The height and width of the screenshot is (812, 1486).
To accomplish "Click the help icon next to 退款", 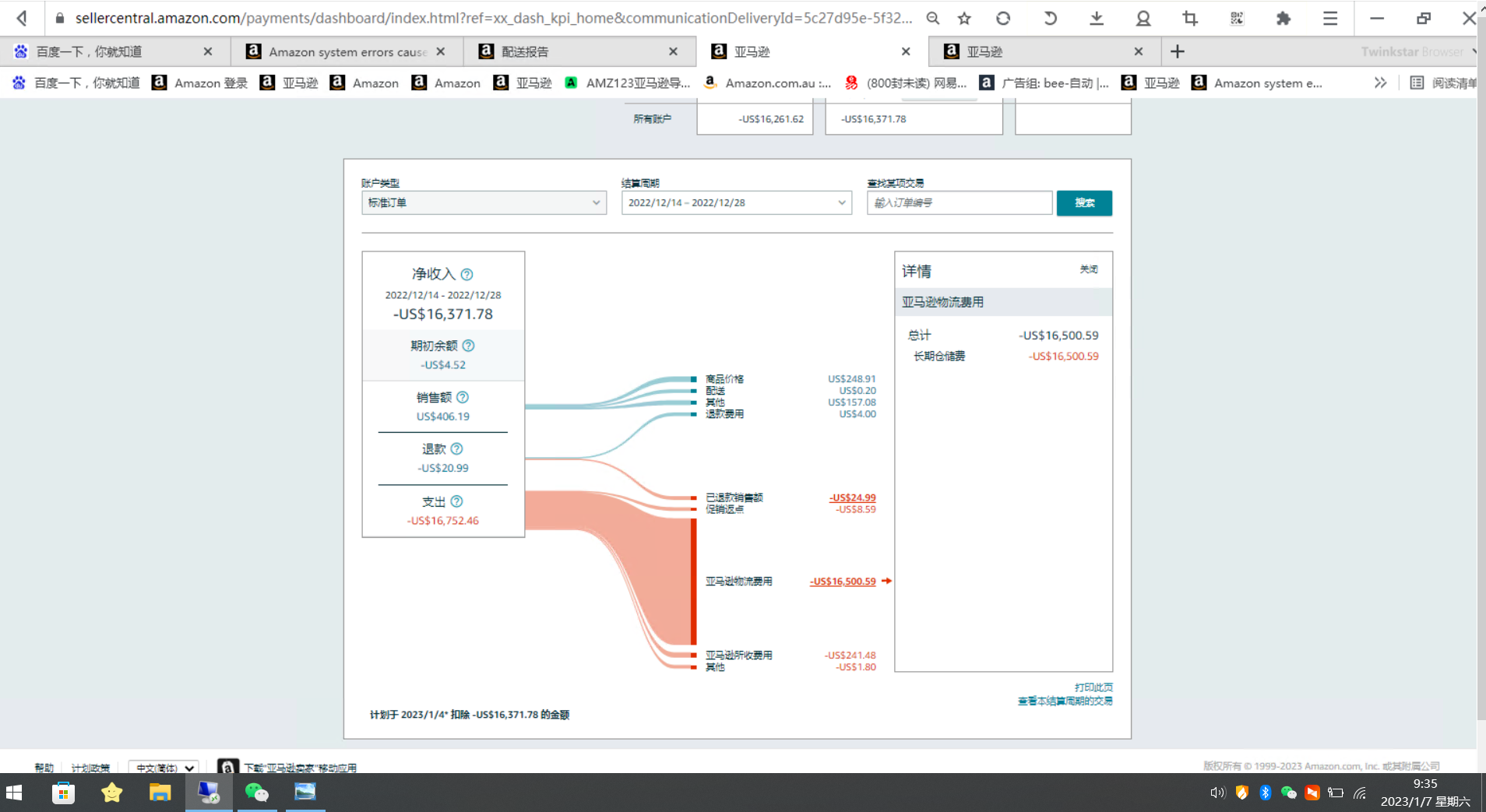I will [457, 449].
